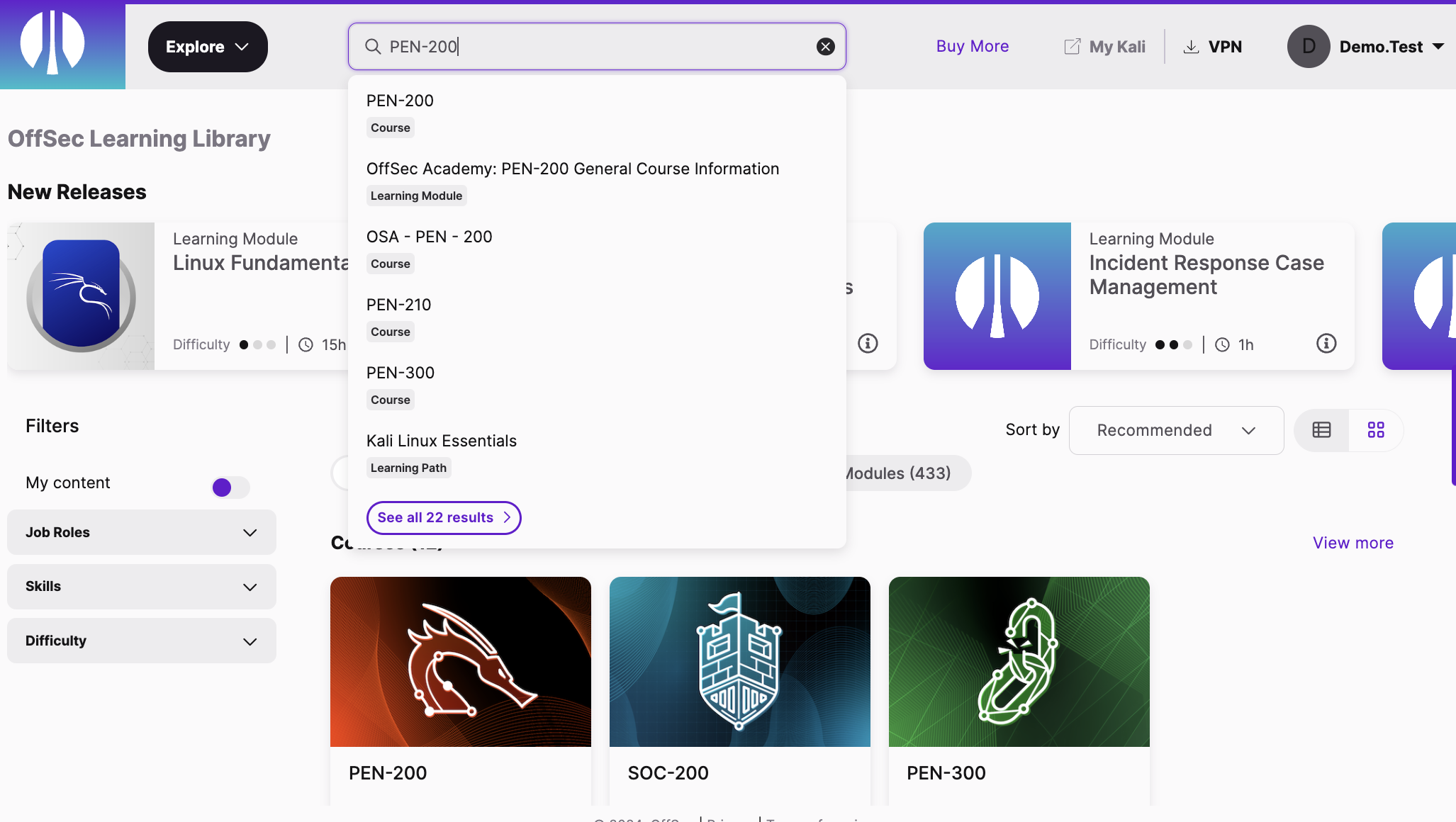Screen dimensions: 1456x822
Task: Open info popup on Incident Response Case Management card
Action: click(x=1326, y=344)
